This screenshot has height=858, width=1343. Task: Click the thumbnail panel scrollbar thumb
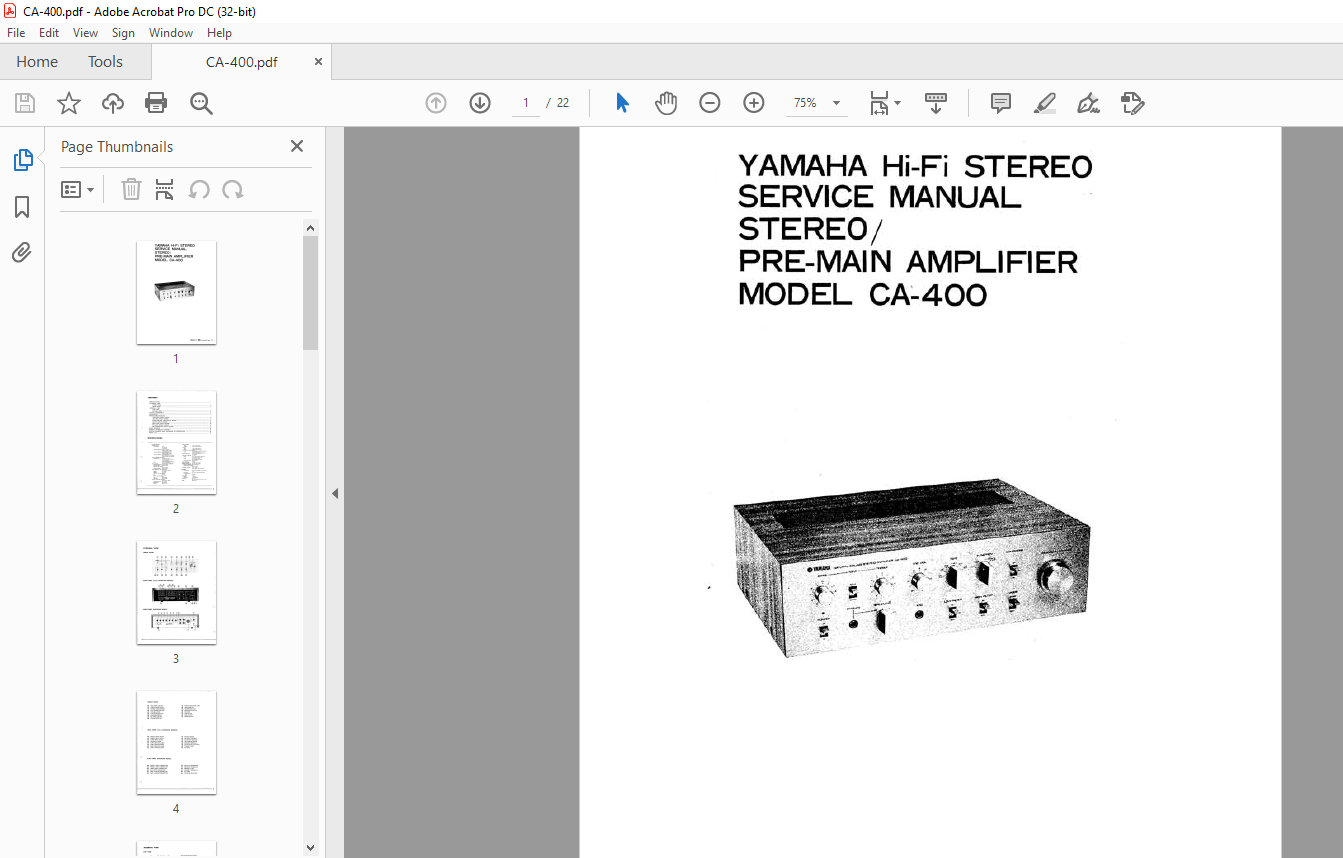(310, 293)
